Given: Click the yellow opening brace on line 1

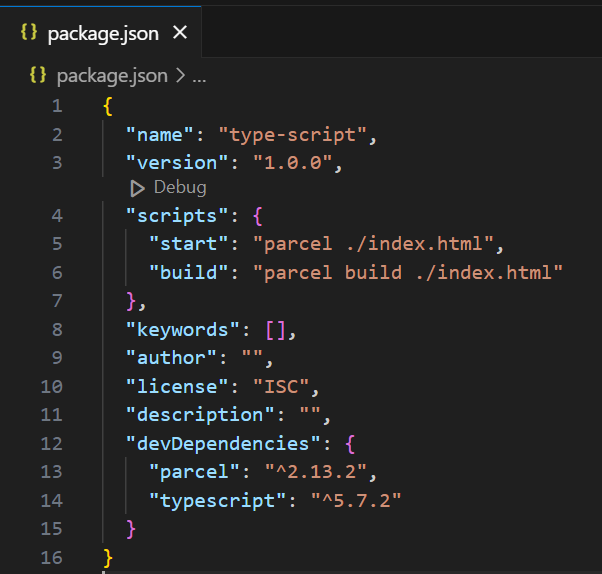Looking at the screenshot, I should (x=108, y=106).
